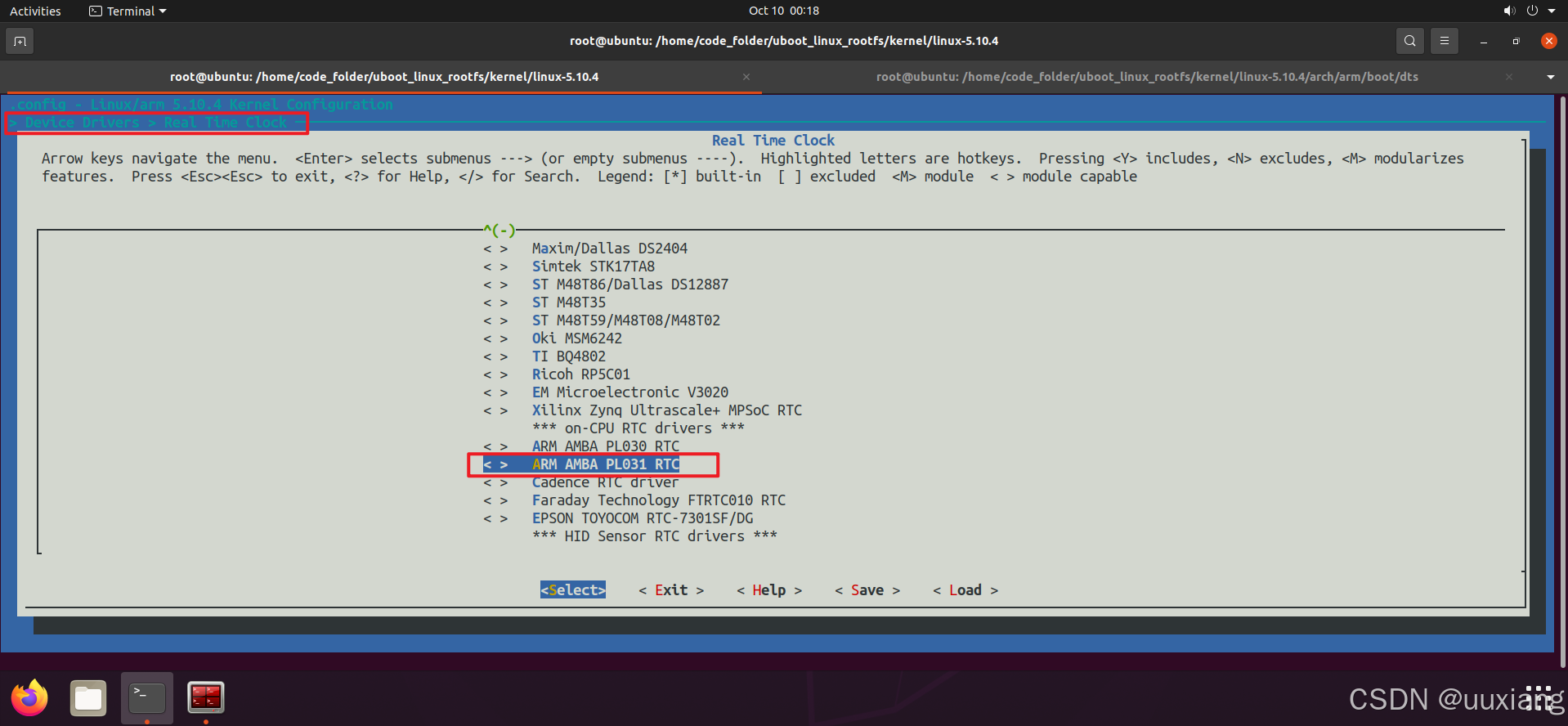Click the <Select> button
The width and height of the screenshot is (1568, 726).
click(x=573, y=590)
